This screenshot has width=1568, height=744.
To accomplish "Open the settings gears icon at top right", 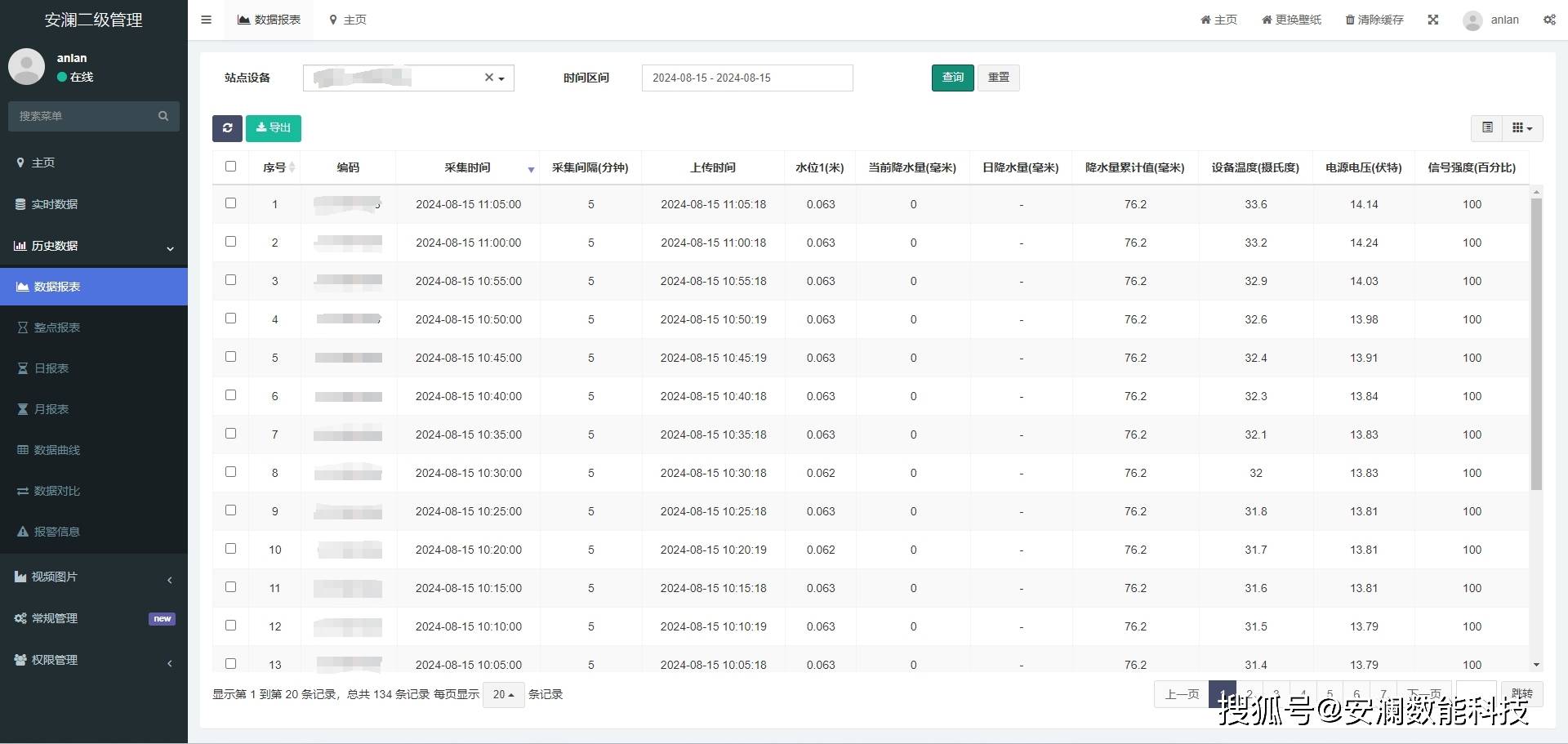I will pyautogui.click(x=1549, y=20).
